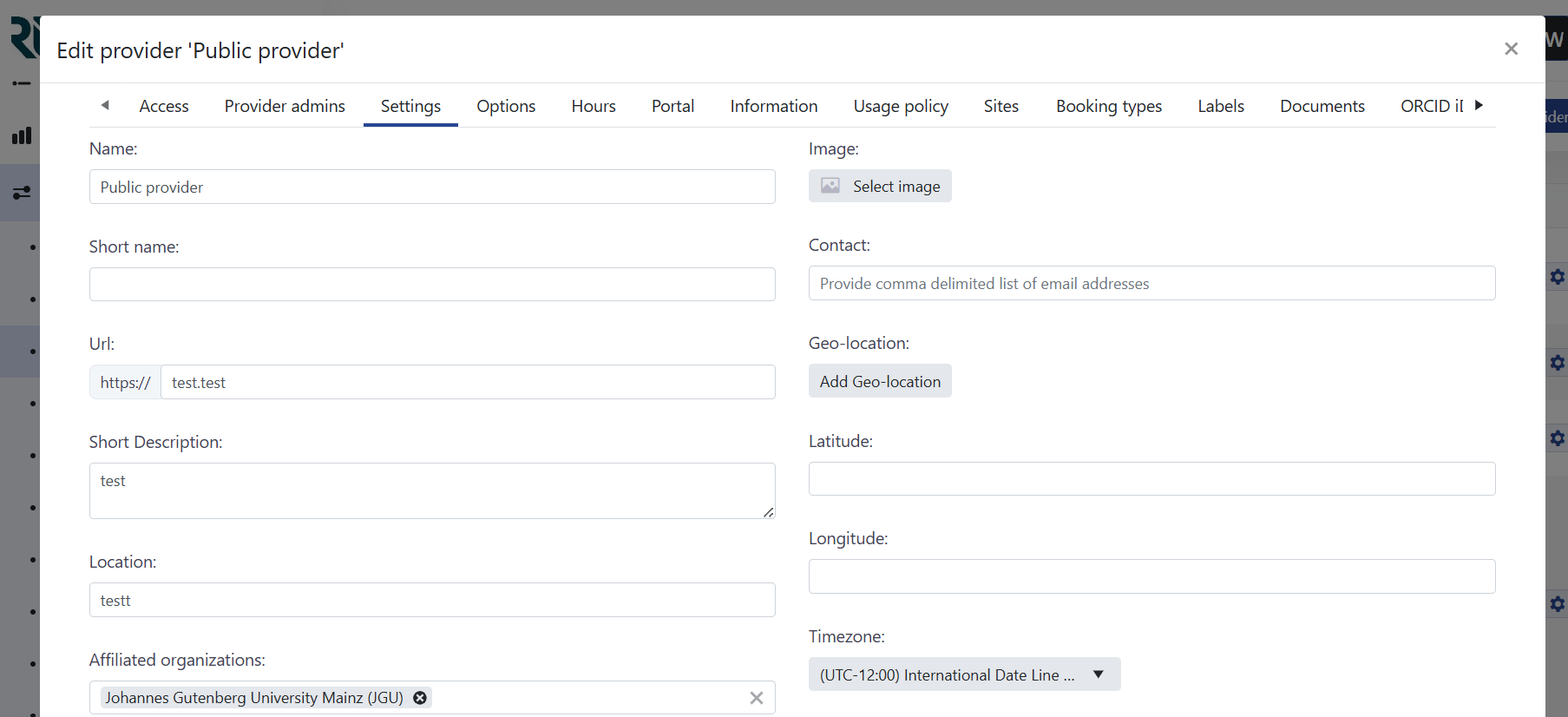Open the Portal tab
The height and width of the screenshot is (717, 1568).
pyautogui.click(x=673, y=106)
